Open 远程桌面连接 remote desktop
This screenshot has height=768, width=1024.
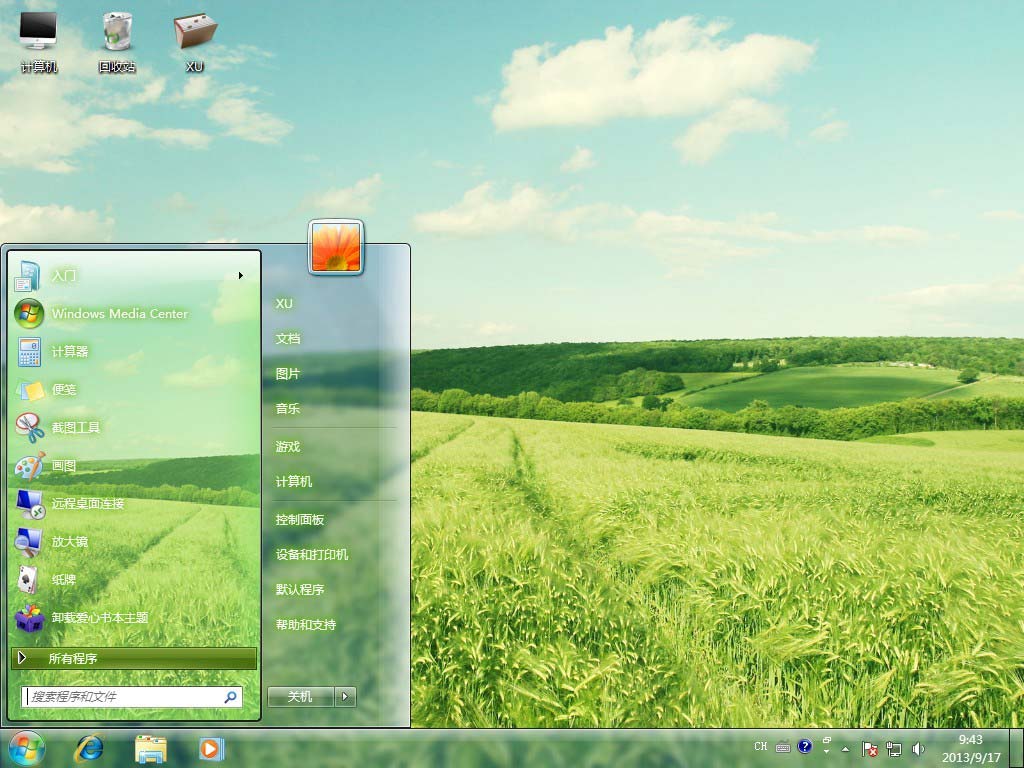tap(88, 503)
